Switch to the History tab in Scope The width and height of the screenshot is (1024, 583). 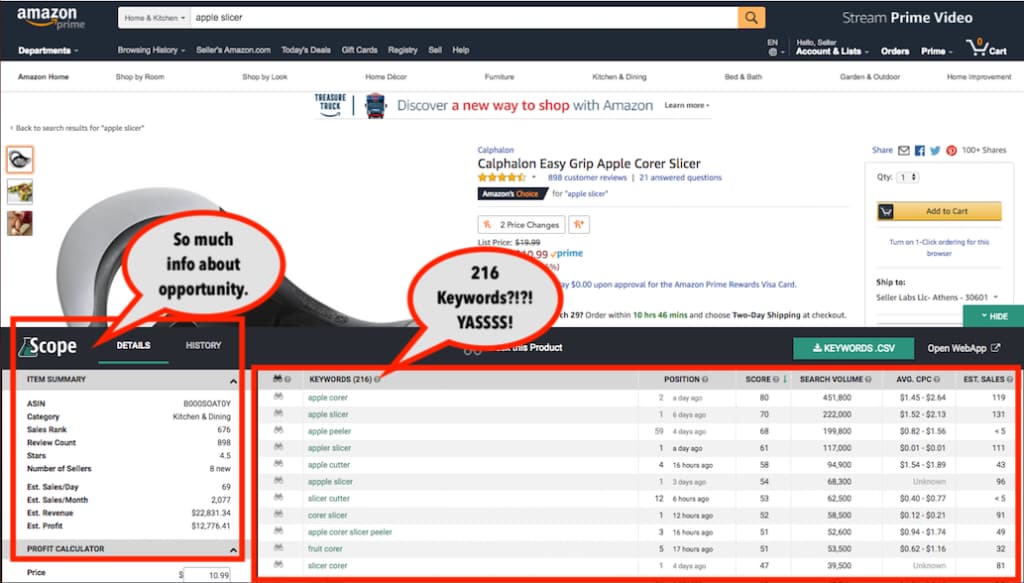point(203,345)
